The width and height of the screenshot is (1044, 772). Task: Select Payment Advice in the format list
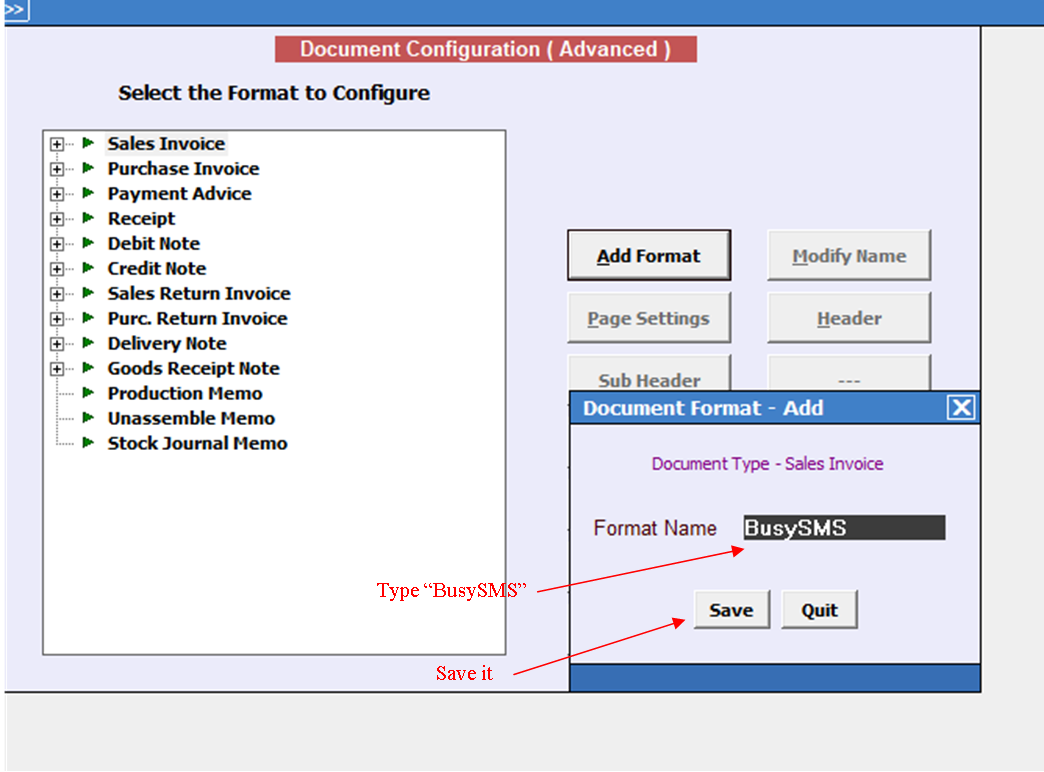tap(180, 194)
